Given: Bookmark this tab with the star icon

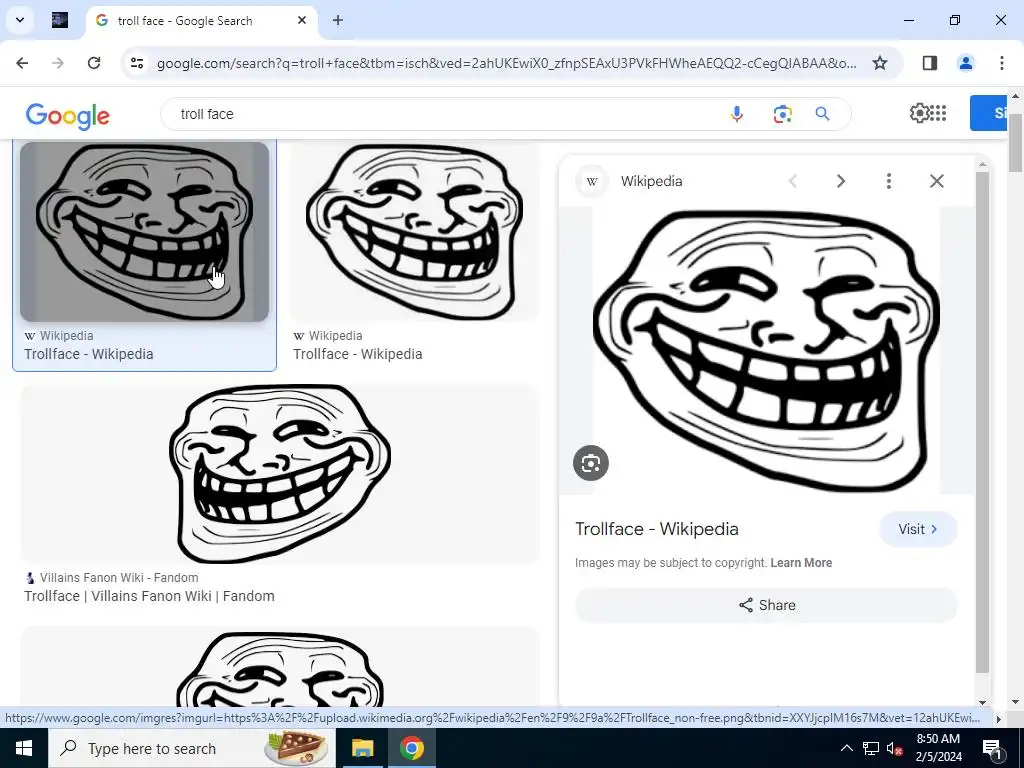Looking at the screenshot, I should tap(880, 63).
